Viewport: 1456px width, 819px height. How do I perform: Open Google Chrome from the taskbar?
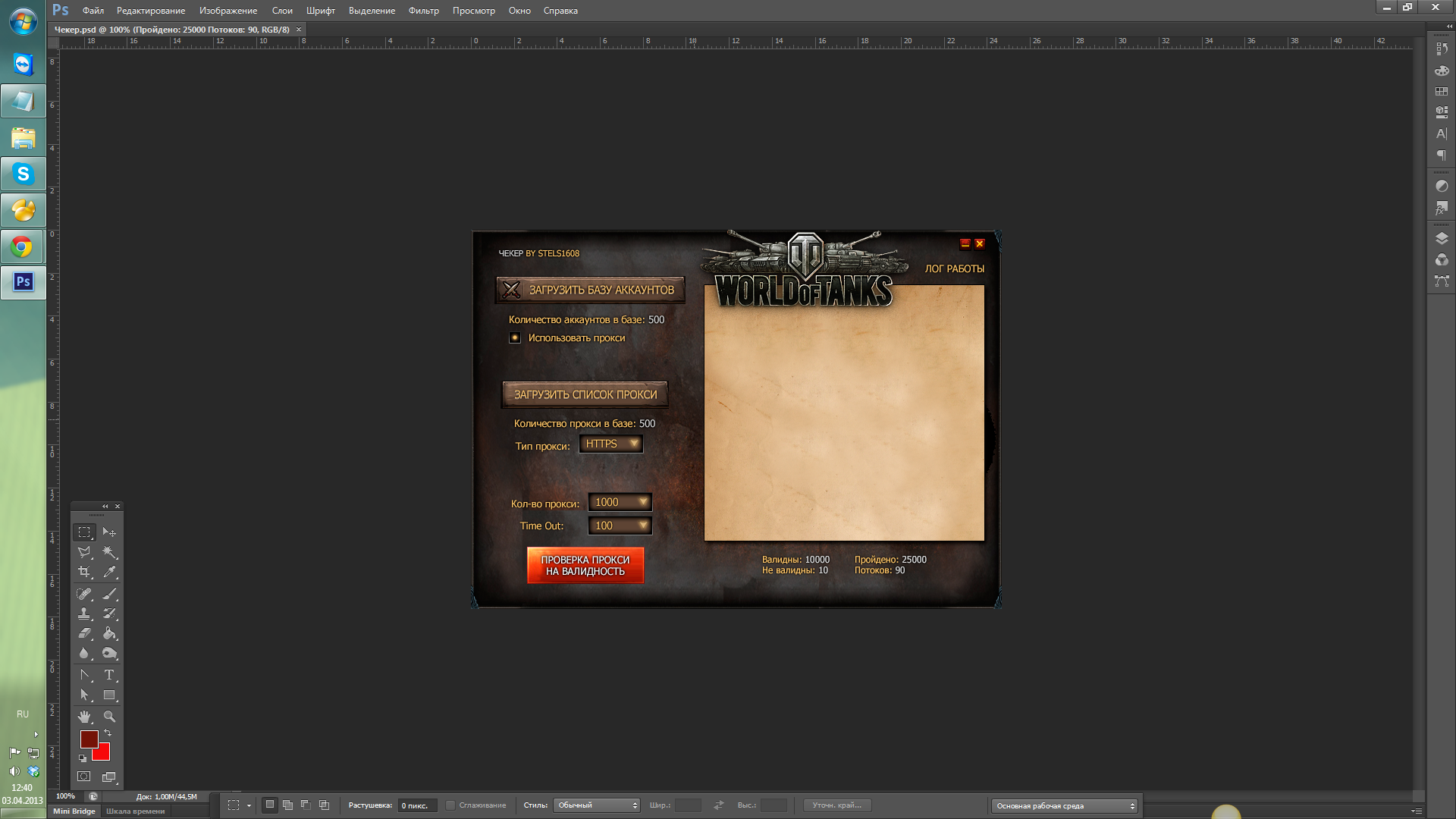tap(23, 246)
